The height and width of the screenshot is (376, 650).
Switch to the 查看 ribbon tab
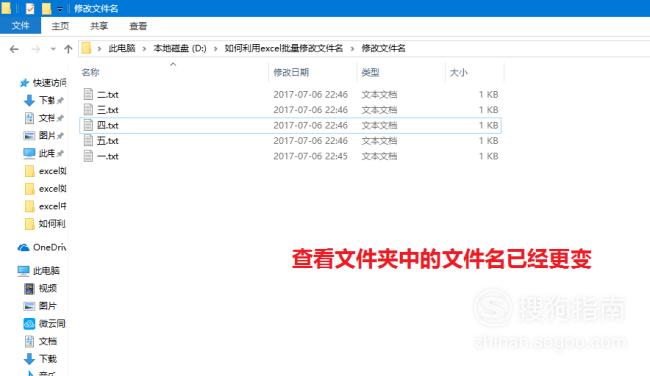pos(138,26)
